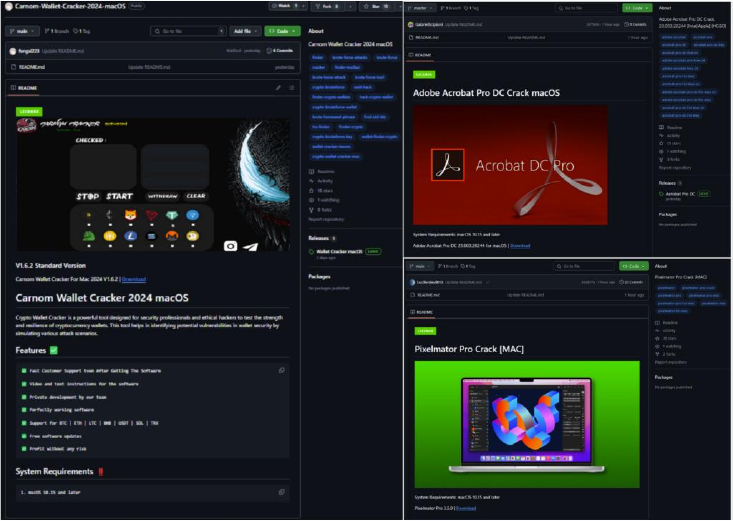Copy the System Requirements code block
733x521 pixels.
click(x=281, y=492)
